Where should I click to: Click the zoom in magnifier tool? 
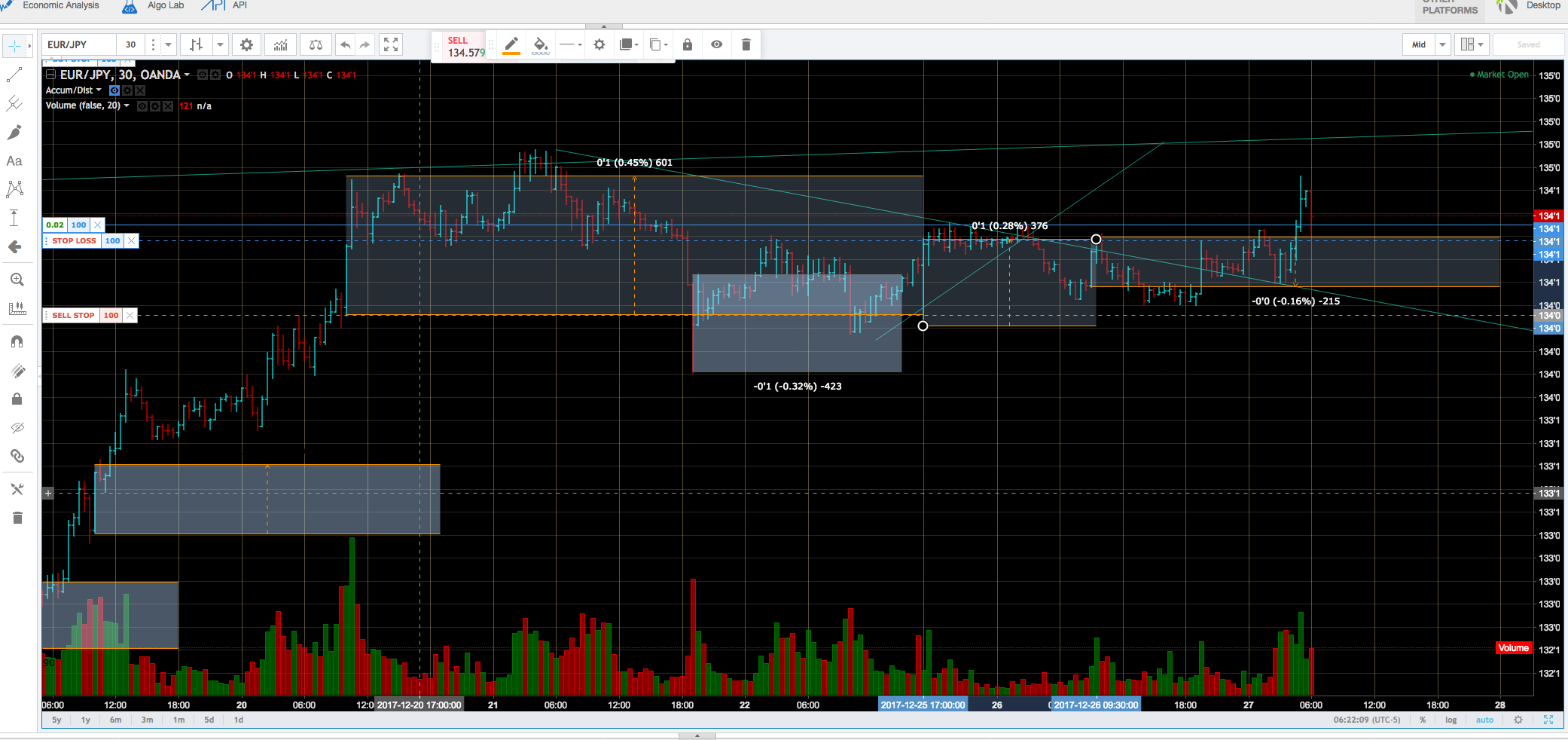pyautogui.click(x=17, y=280)
